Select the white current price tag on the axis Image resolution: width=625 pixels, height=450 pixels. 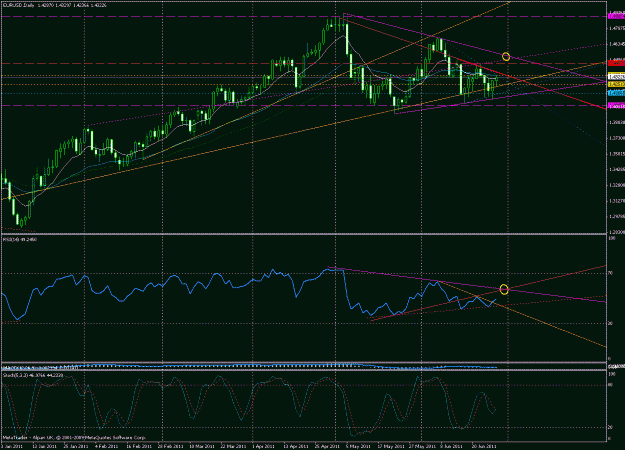tap(616, 77)
